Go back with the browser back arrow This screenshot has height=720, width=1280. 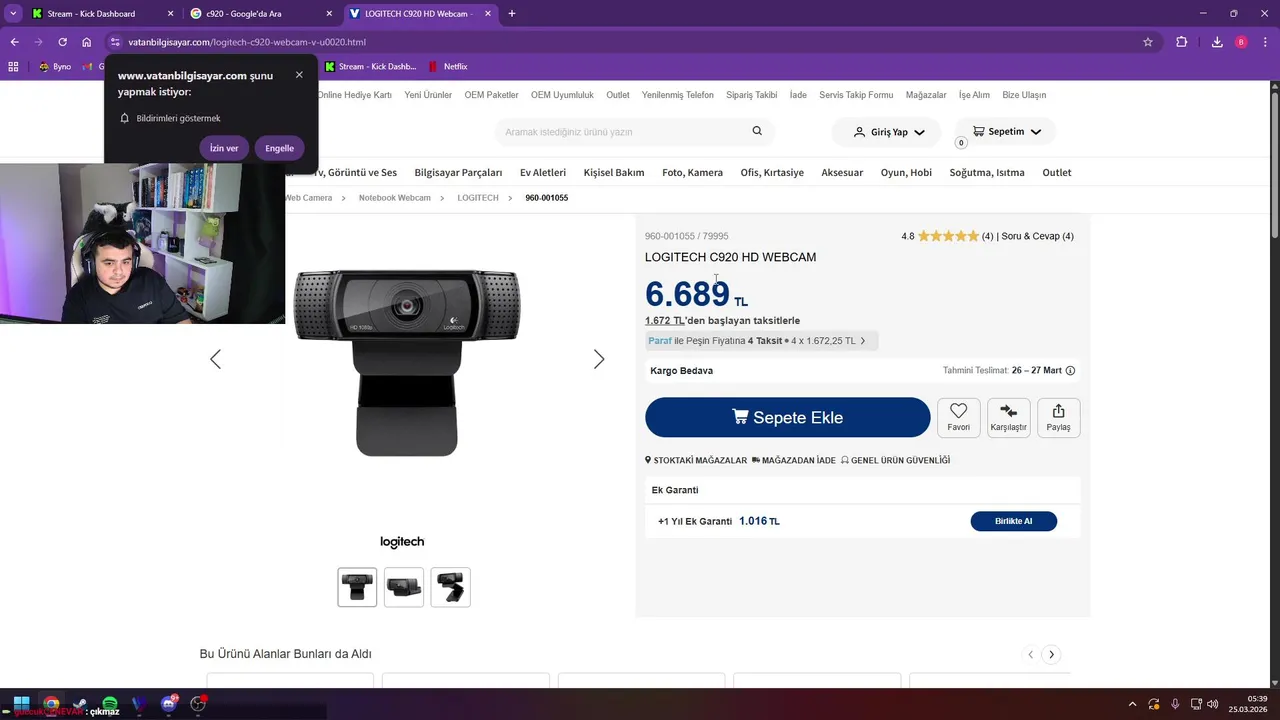pyautogui.click(x=14, y=42)
